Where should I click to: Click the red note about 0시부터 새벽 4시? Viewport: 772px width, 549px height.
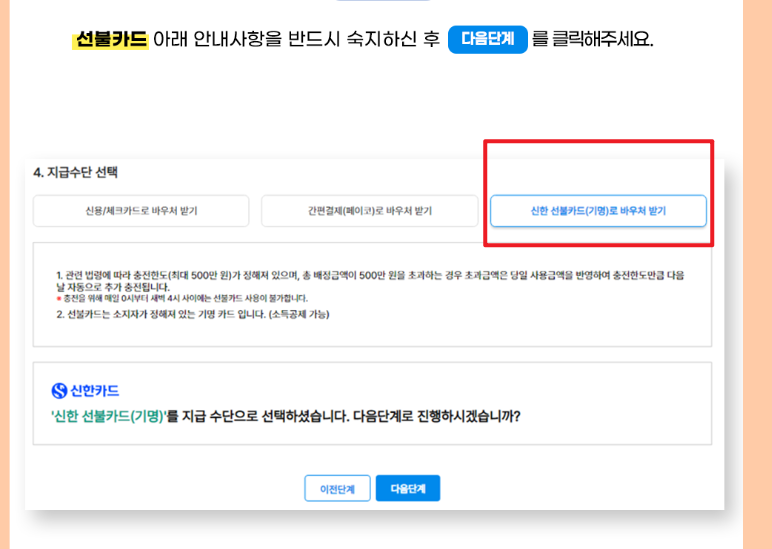[182, 298]
